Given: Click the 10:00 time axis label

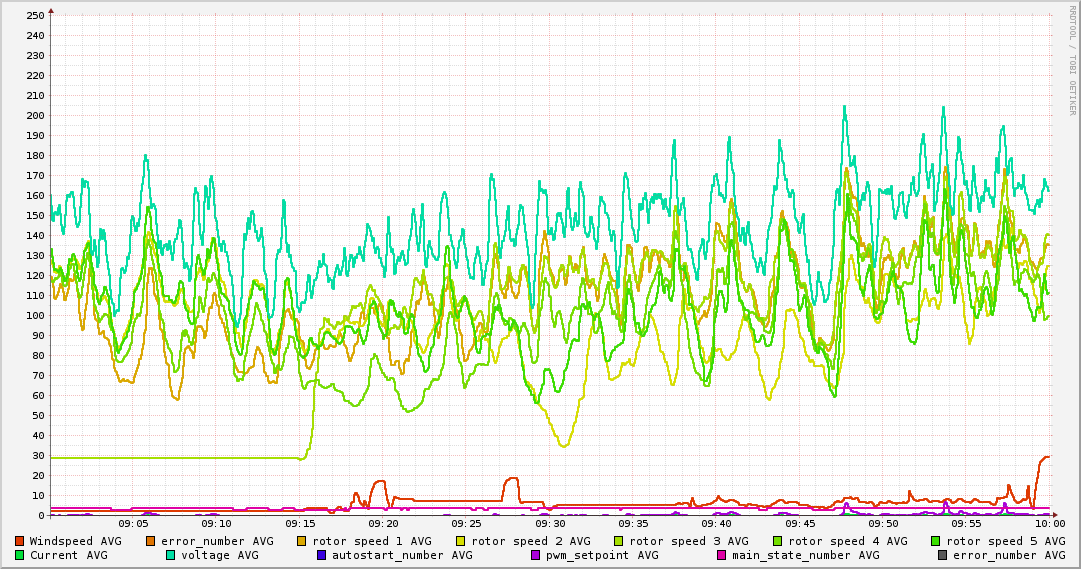Looking at the screenshot, I should click(1050, 524).
